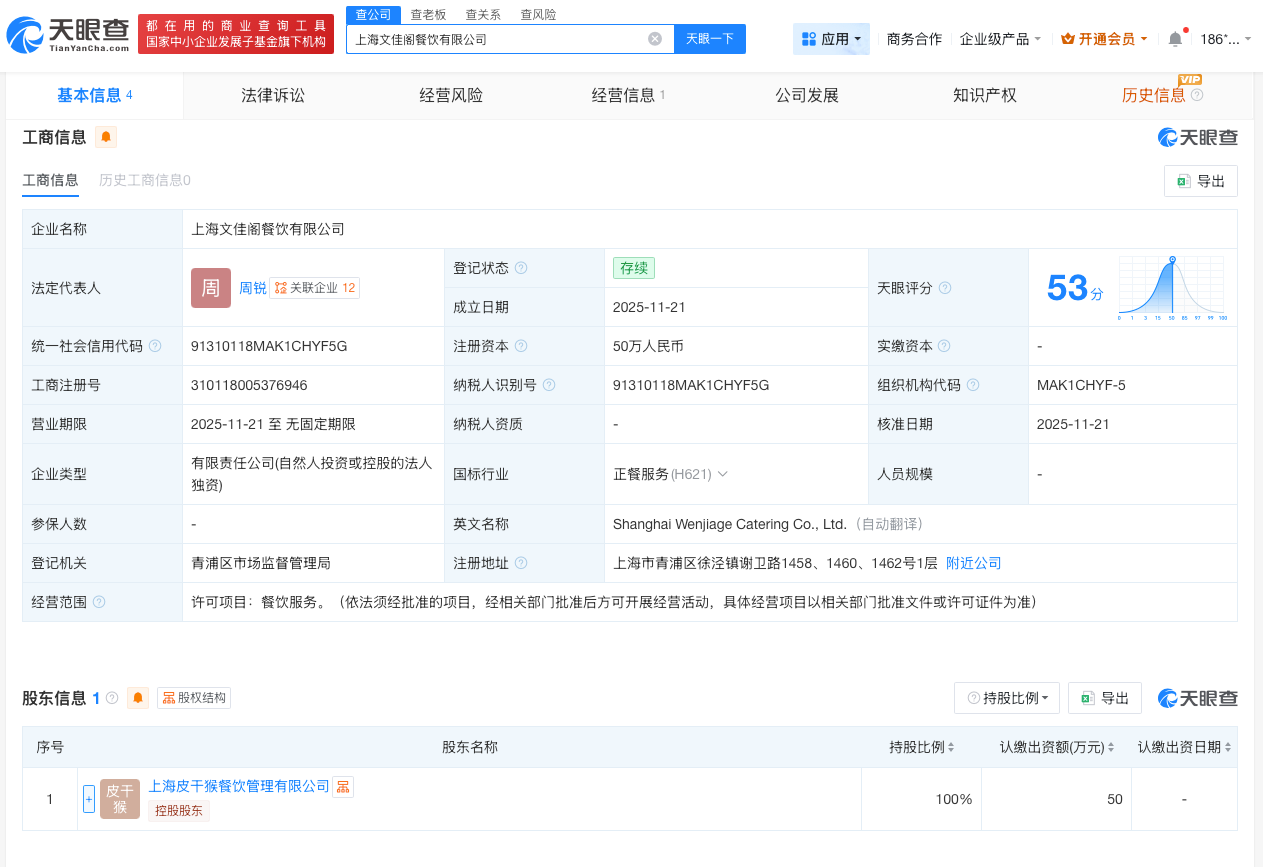Viewport: 1263px width, 867px height.
Task: Click legal representative 周锐 link
Action: click(x=252, y=287)
